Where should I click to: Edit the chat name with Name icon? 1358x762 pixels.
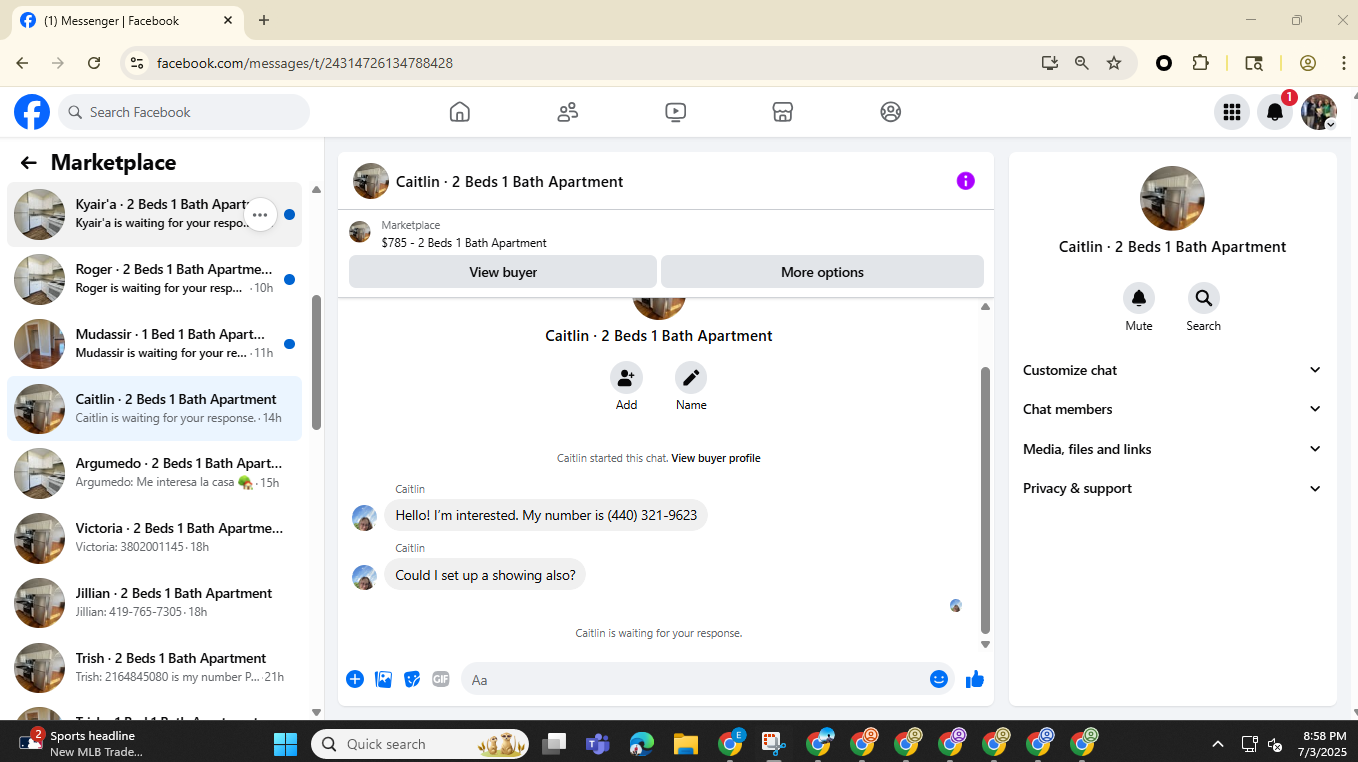pos(691,378)
